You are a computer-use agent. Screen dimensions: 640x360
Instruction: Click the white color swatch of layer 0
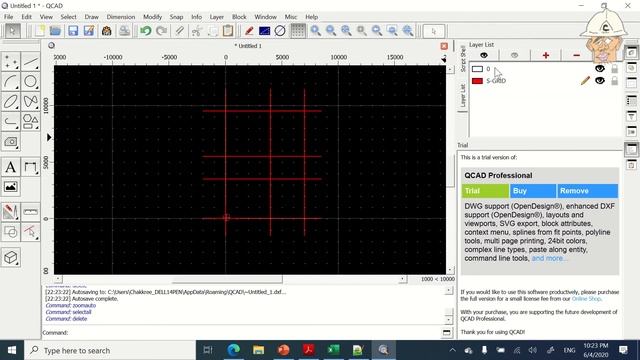pyautogui.click(x=477, y=69)
